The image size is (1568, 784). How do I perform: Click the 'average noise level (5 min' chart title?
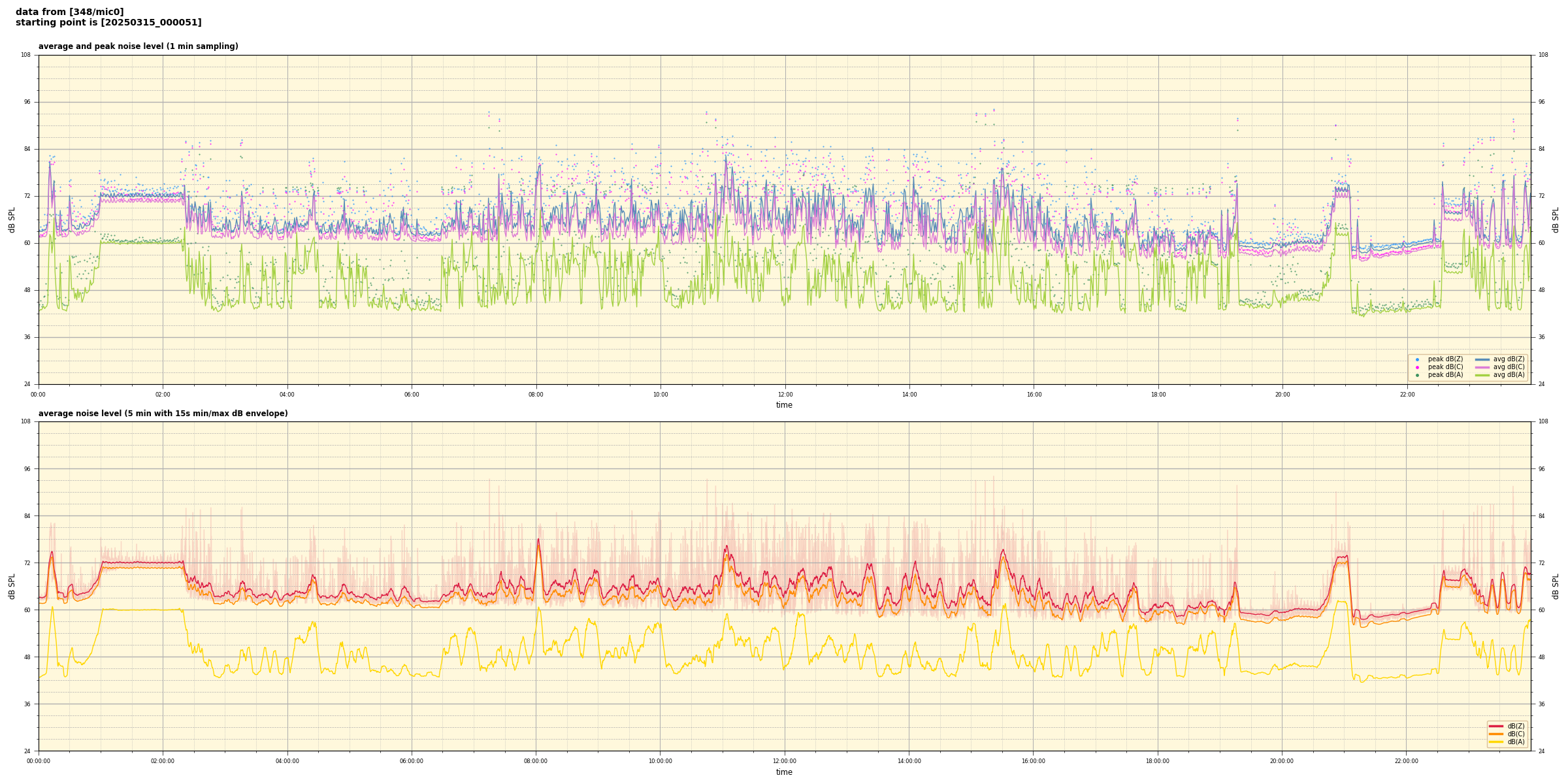pos(163,414)
